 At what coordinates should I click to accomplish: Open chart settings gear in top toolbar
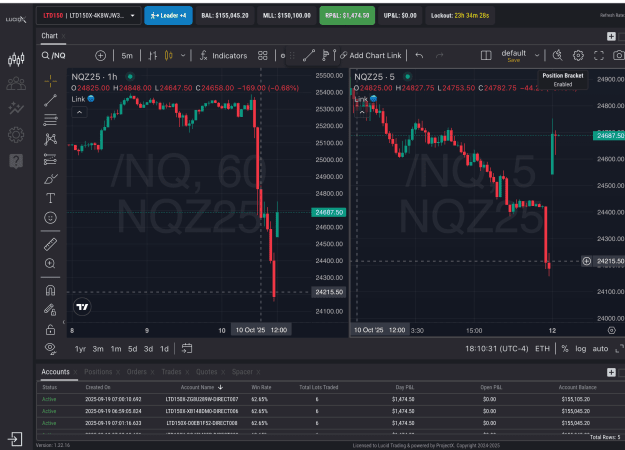click(578, 55)
